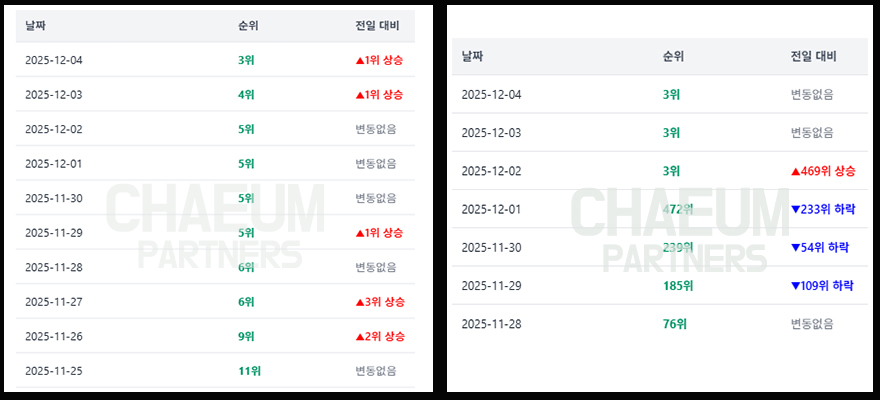Screen dimensions: 880x400
Task: Click 전일 대비 header in right table
Action: click(813, 57)
